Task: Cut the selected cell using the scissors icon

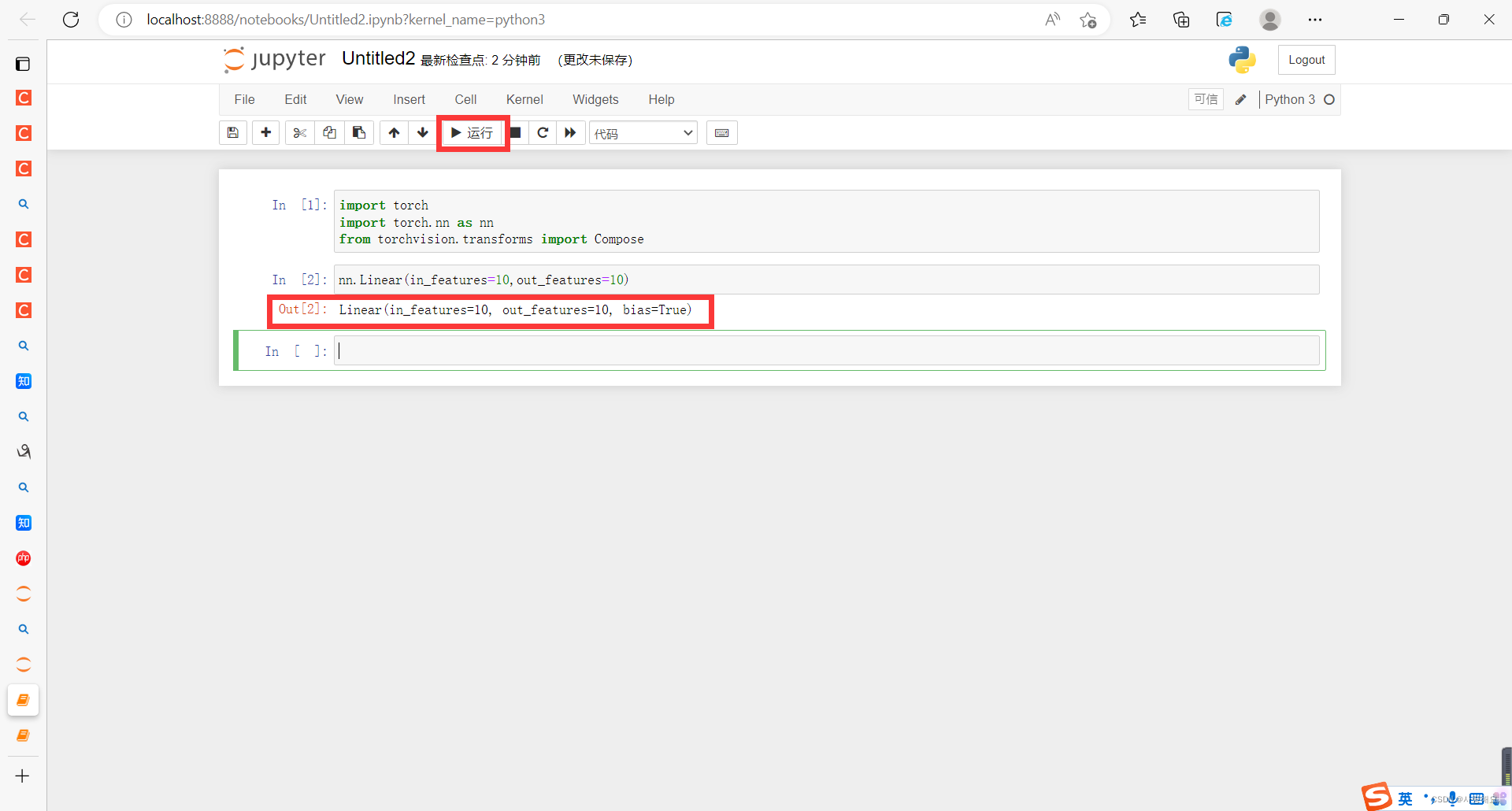Action: point(298,132)
